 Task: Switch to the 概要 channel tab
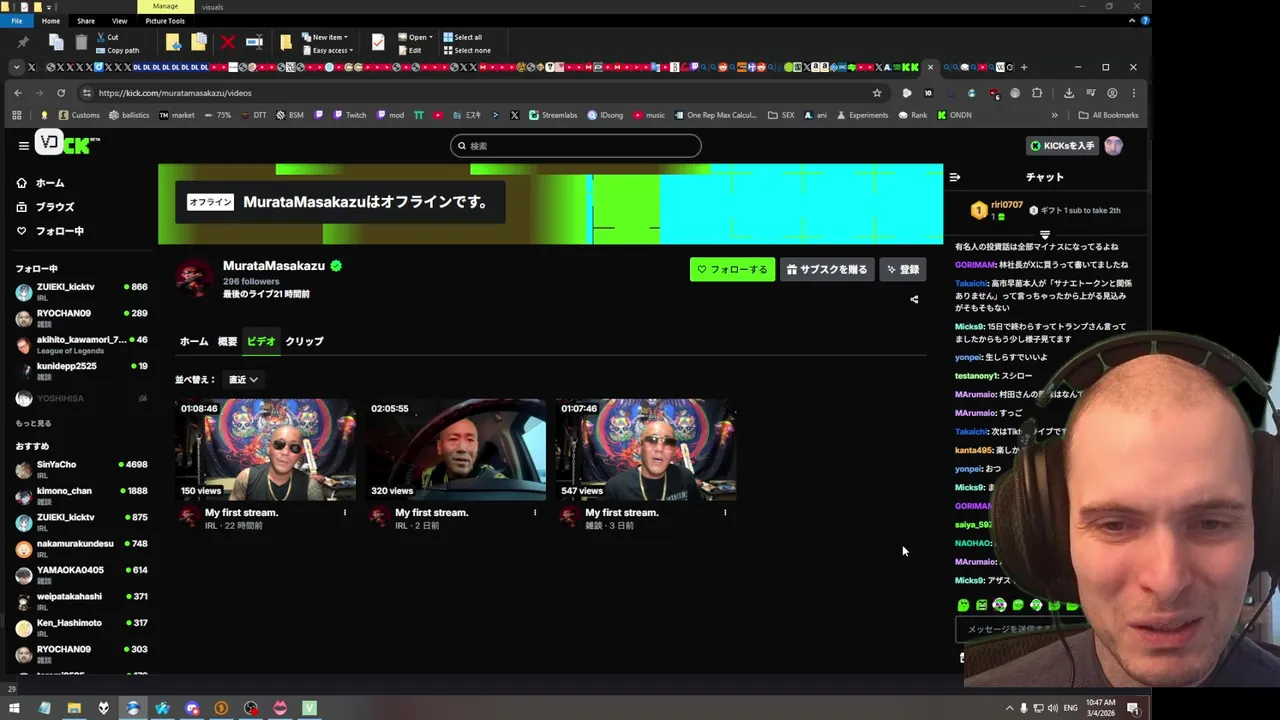click(228, 341)
